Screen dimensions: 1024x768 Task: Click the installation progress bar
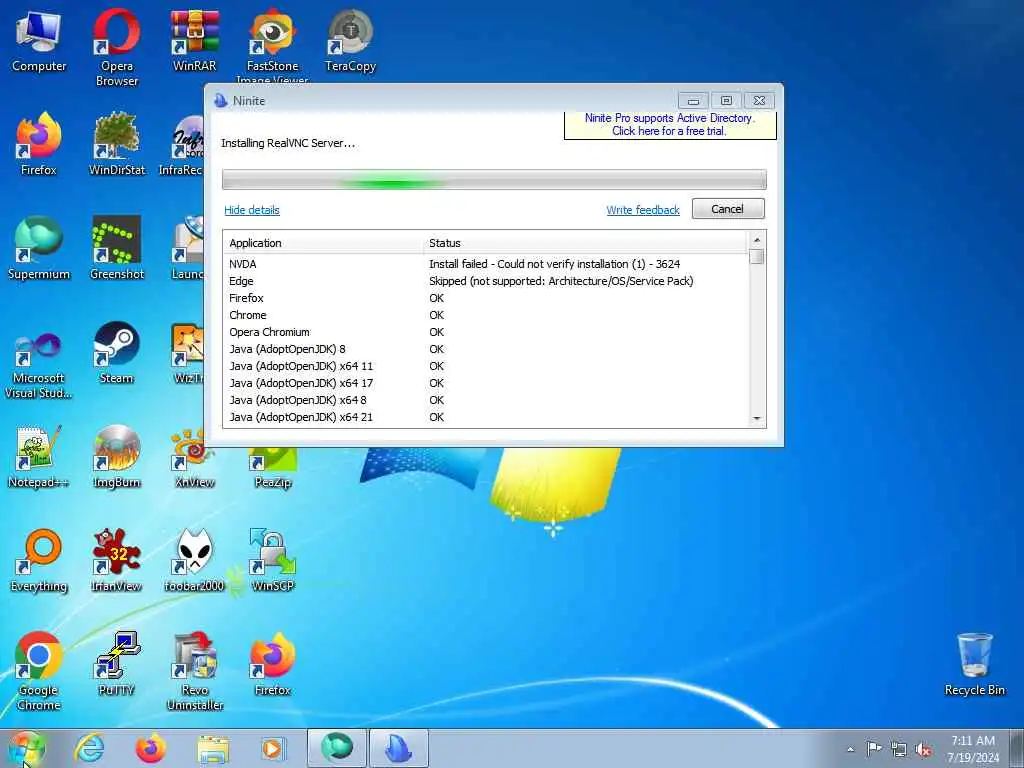click(494, 180)
